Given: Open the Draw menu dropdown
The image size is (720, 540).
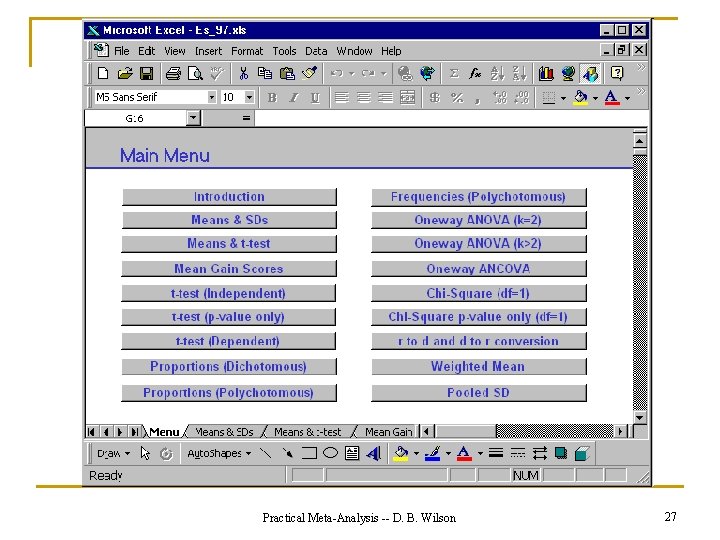Looking at the screenshot, I should coord(113,453).
